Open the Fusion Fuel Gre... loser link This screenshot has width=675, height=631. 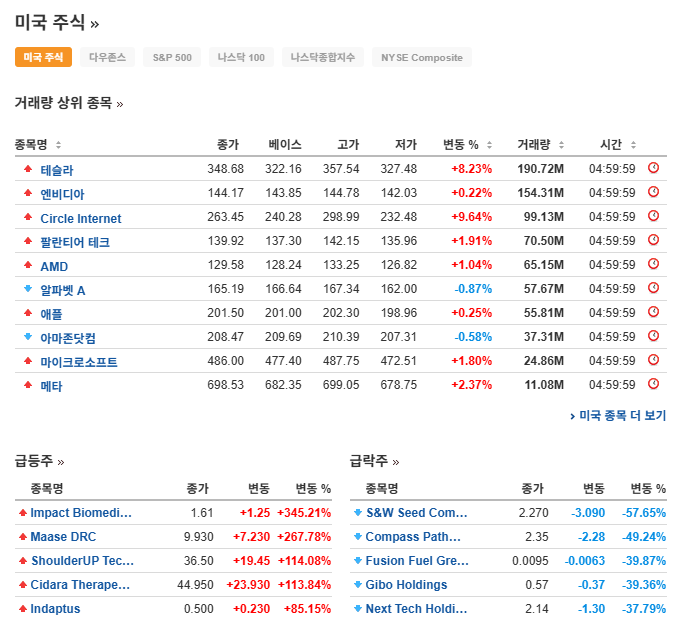tap(417, 561)
